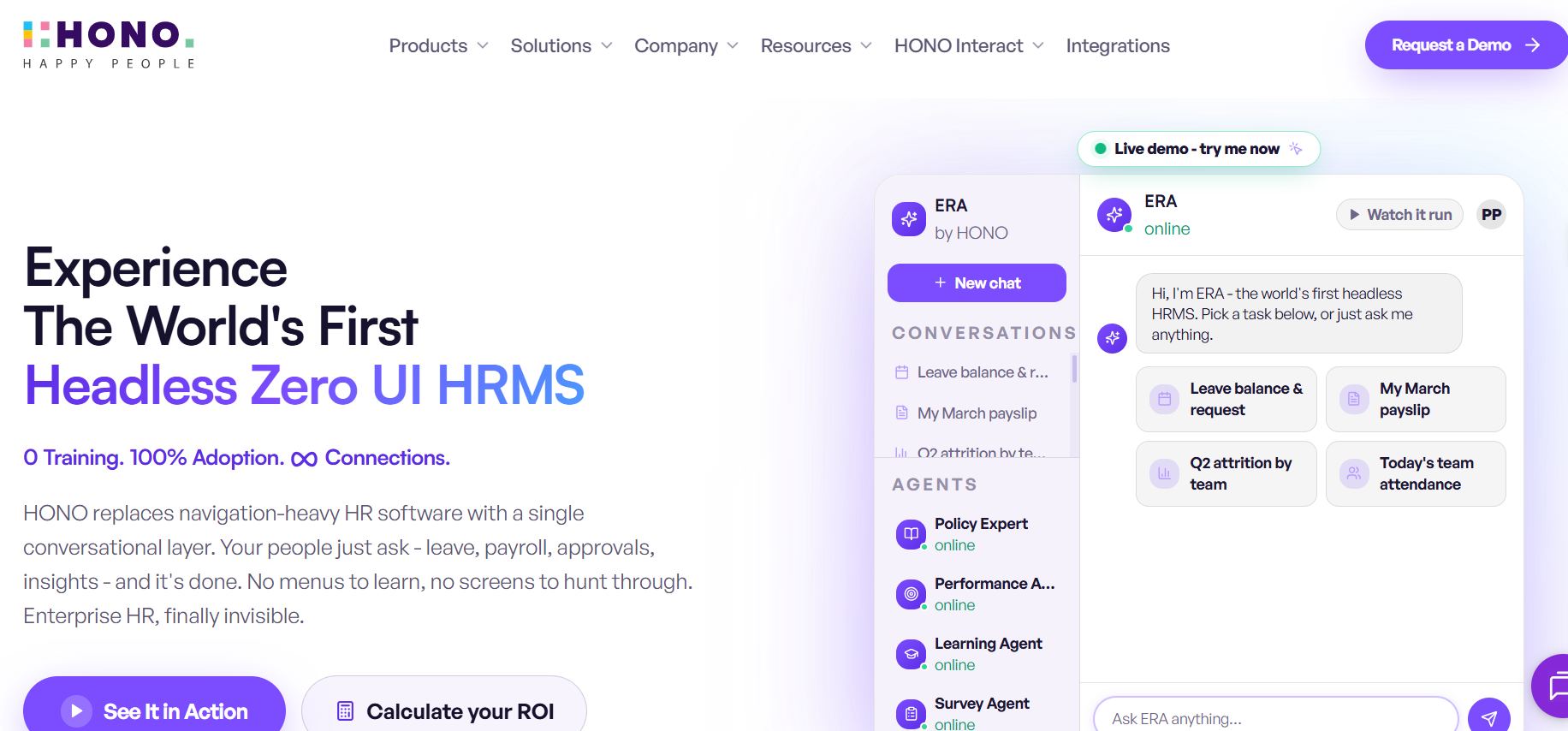Expand the Company dropdown menu
1568x731 pixels.
(x=686, y=45)
